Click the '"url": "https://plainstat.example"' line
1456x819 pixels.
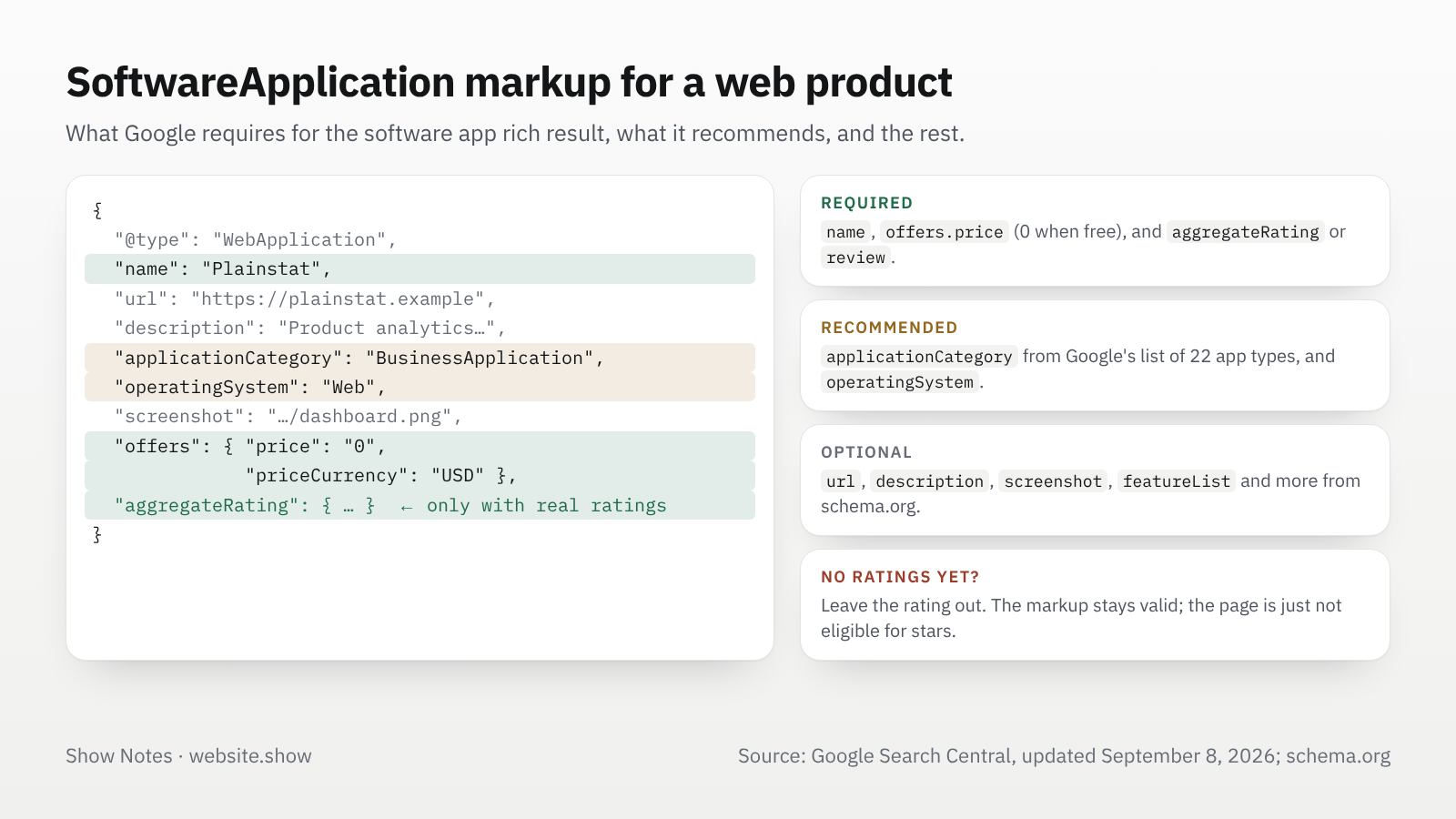click(305, 298)
